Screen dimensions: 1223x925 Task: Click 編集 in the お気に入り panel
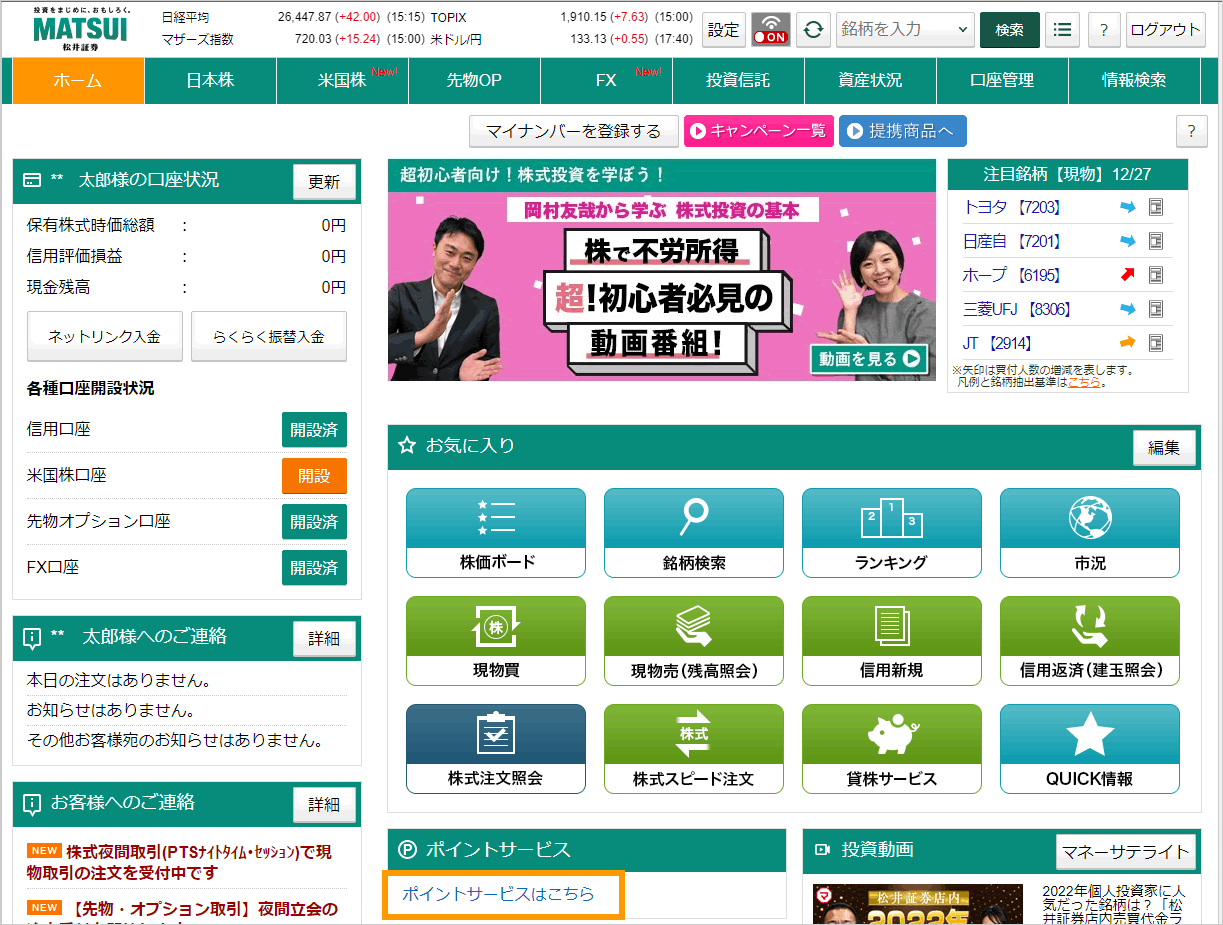1164,448
